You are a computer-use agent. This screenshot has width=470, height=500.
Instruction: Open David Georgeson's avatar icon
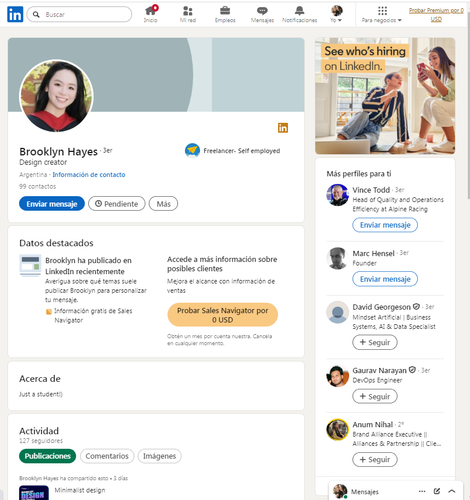click(x=337, y=312)
